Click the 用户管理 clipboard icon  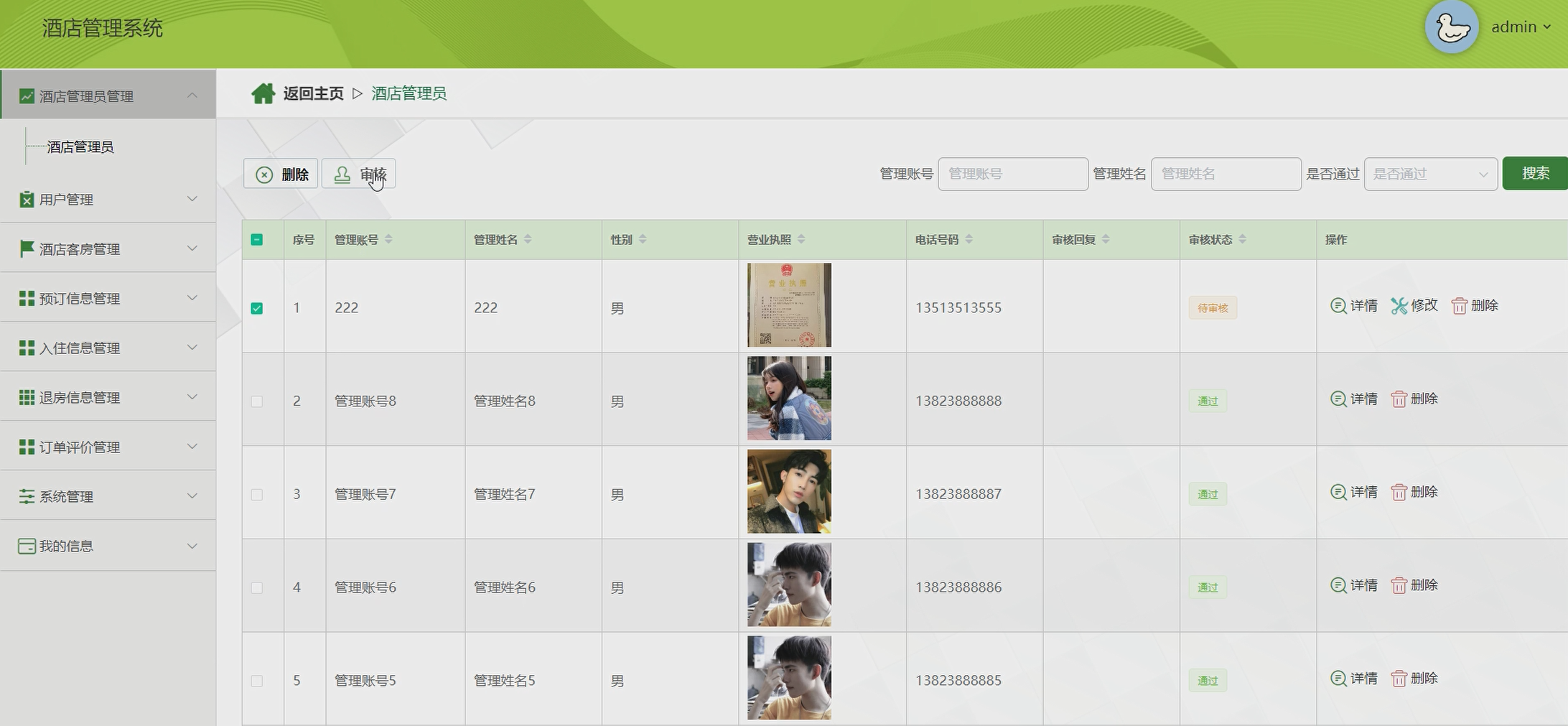(x=27, y=199)
